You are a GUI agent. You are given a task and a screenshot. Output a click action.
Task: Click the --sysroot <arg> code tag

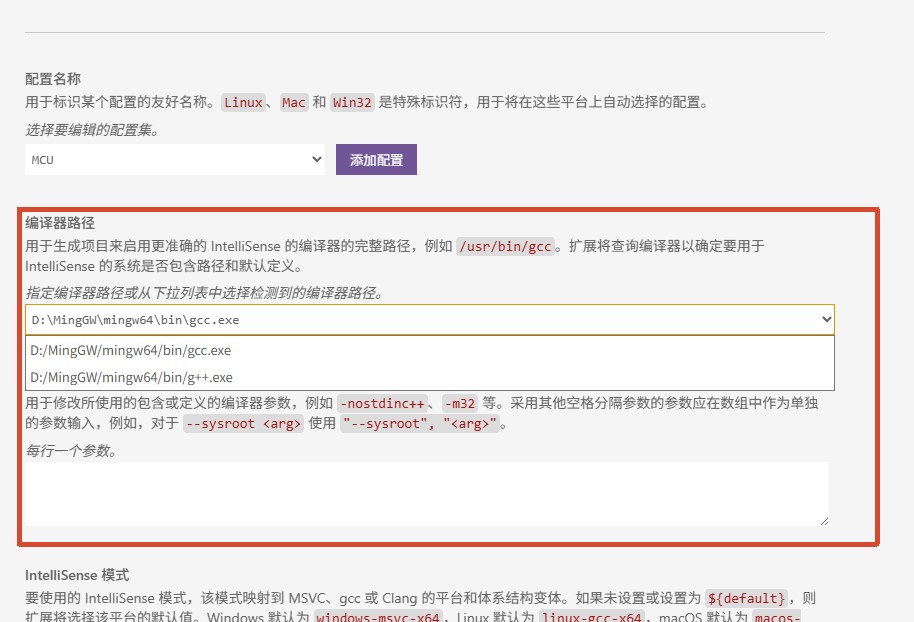[243, 424]
